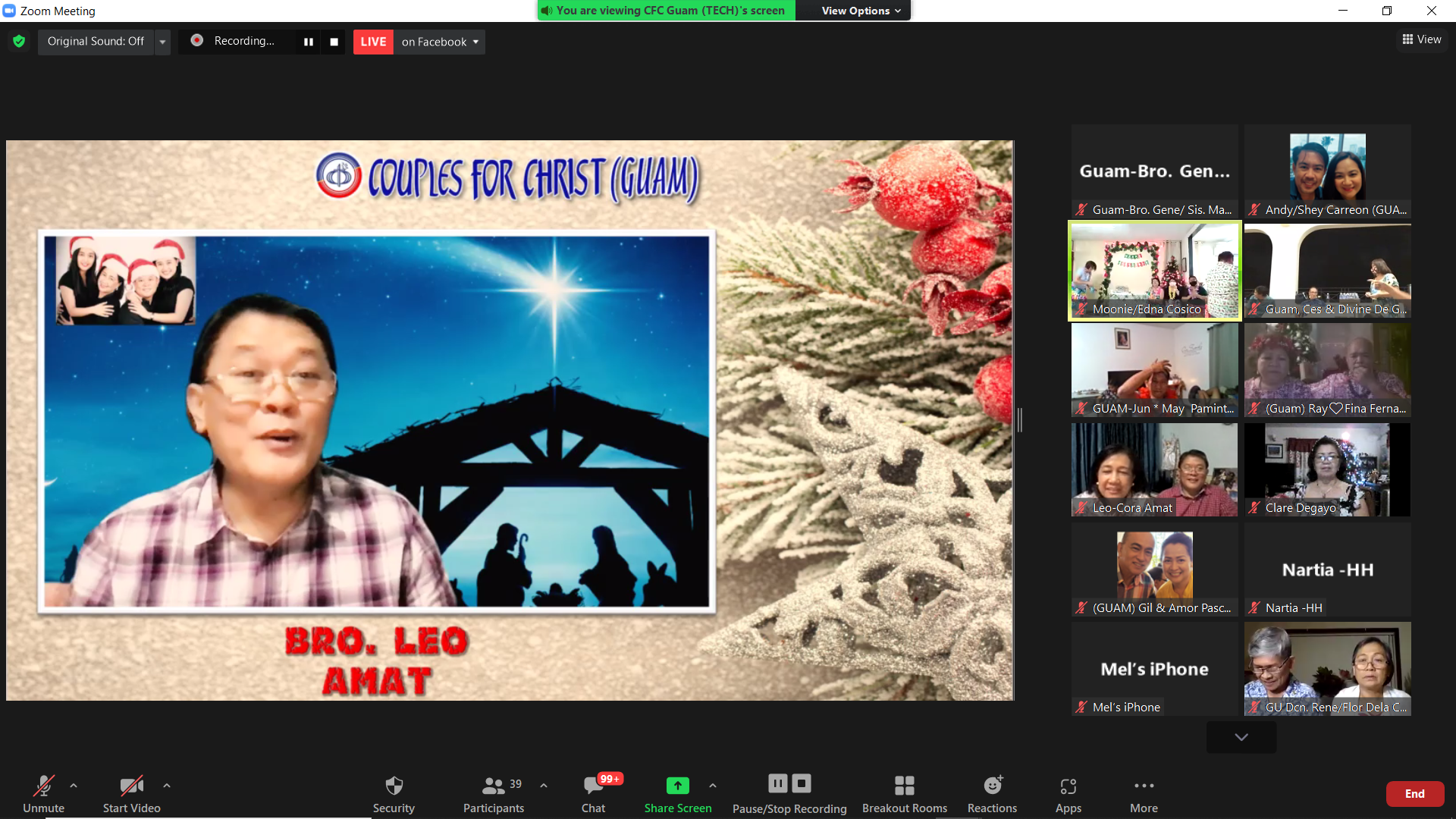Image resolution: width=1456 pixels, height=819 pixels.
Task: Click muted mic icon on Nartia -HH
Action: pyautogui.click(x=1254, y=607)
